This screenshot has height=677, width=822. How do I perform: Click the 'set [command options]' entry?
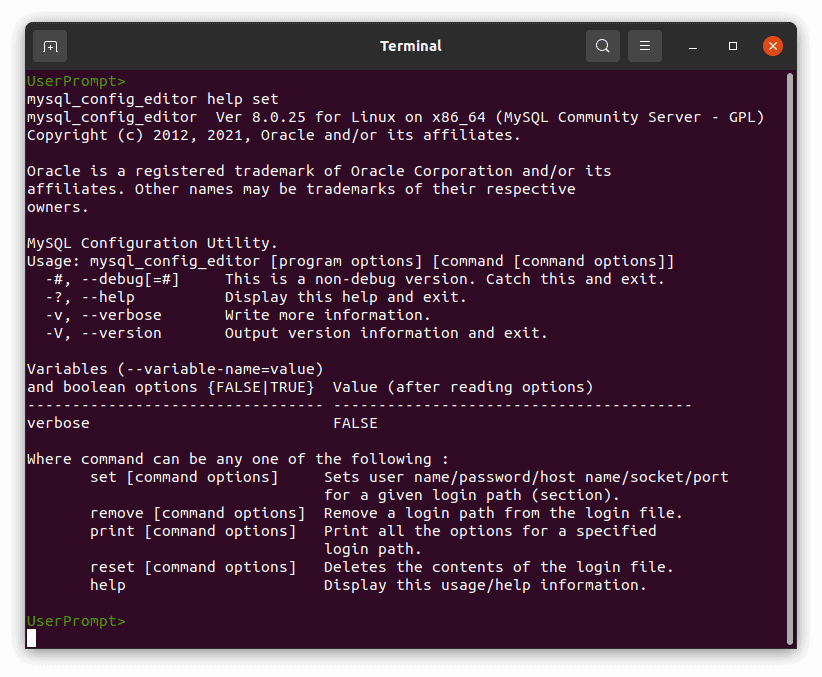[184, 477]
